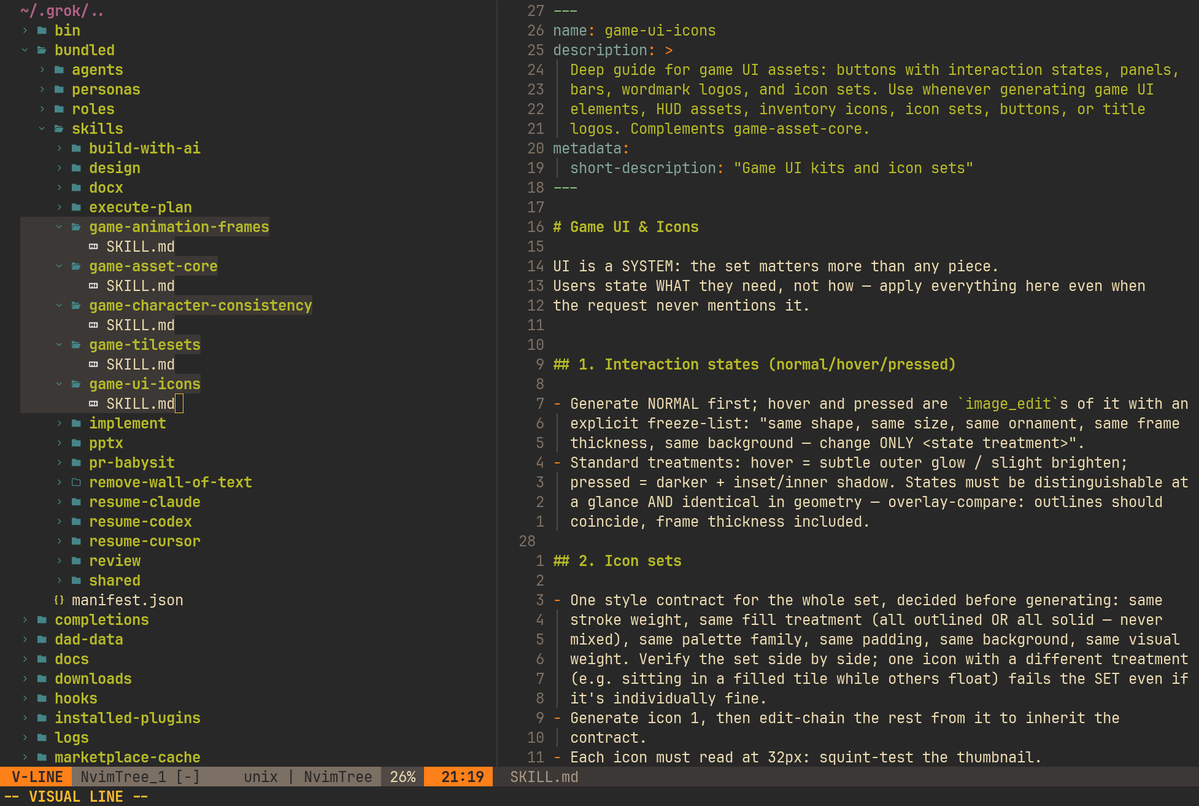The width and height of the screenshot is (1199, 806).
Task: Click the markdown file icon under game-character-consistency
Action: 93,326
